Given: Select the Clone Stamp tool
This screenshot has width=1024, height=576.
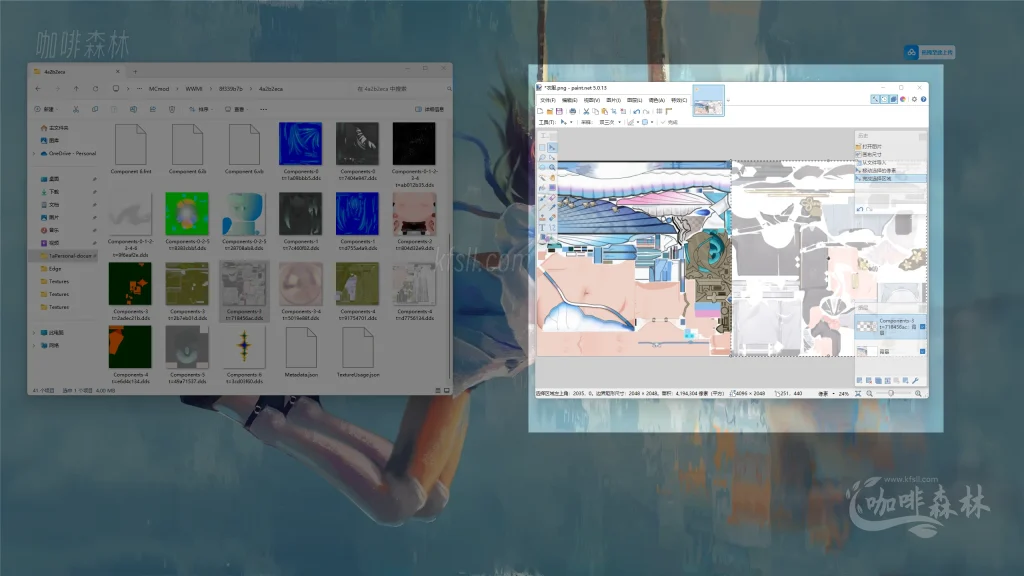Looking at the screenshot, I should tap(542, 218).
